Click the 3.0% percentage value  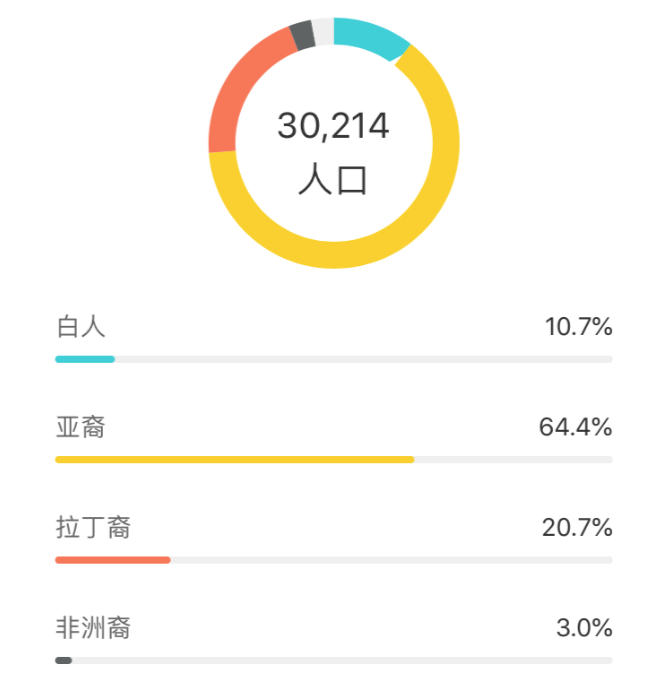(x=584, y=628)
